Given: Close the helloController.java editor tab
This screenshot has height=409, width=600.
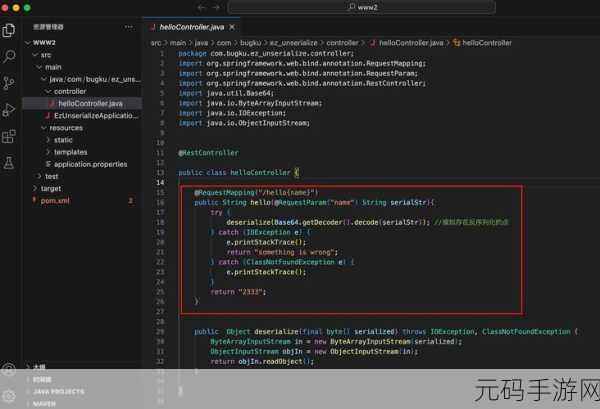Looking at the screenshot, I should click(x=232, y=27).
